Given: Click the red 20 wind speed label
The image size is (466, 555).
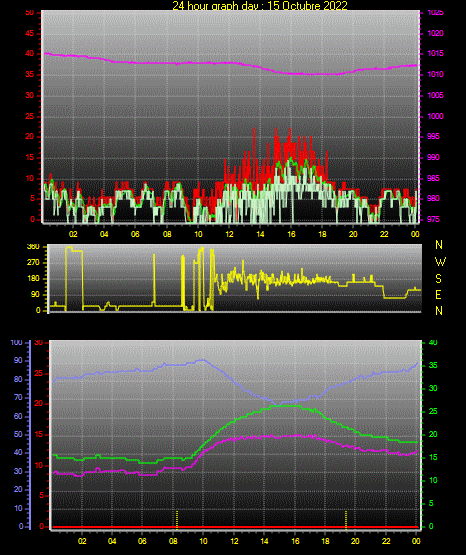Looking at the screenshot, I should coord(29,137).
